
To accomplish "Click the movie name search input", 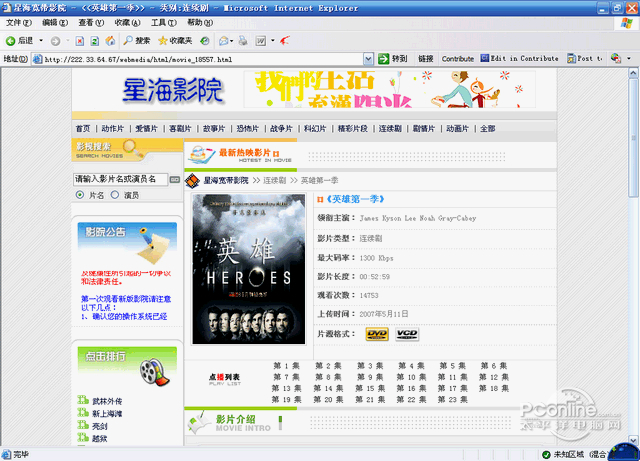I will click(x=120, y=179).
